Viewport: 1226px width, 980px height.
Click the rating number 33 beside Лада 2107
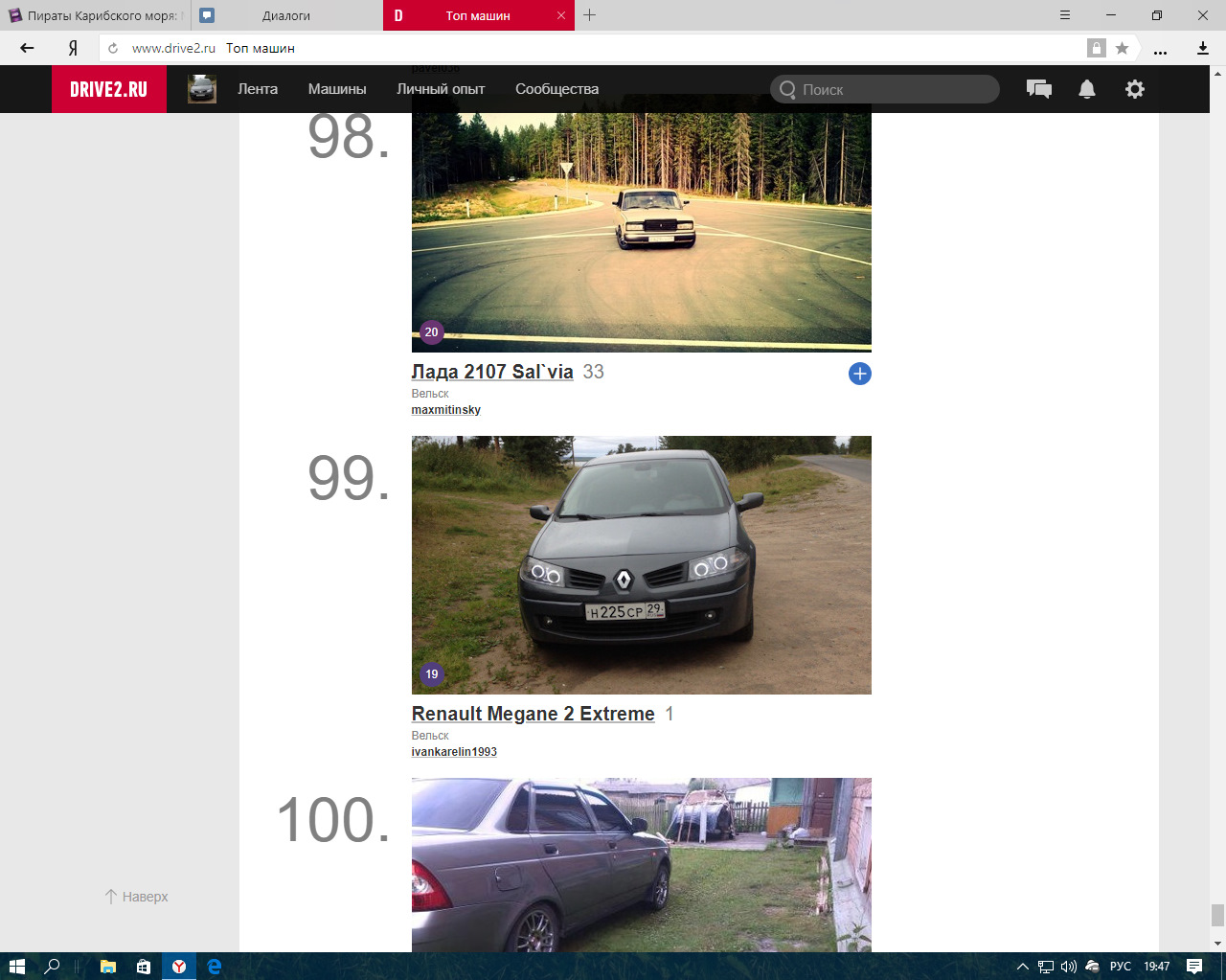pyautogui.click(x=594, y=372)
